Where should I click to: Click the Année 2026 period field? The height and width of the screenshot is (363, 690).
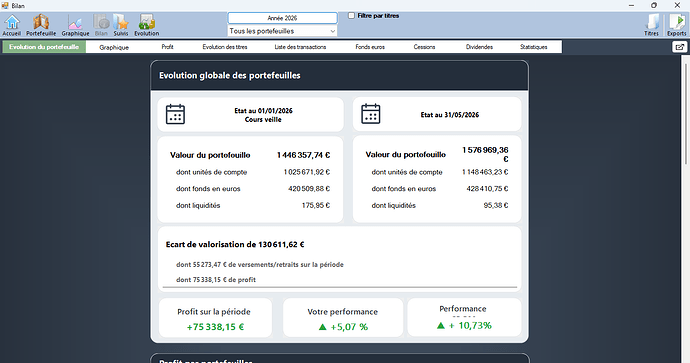[283, 18]
